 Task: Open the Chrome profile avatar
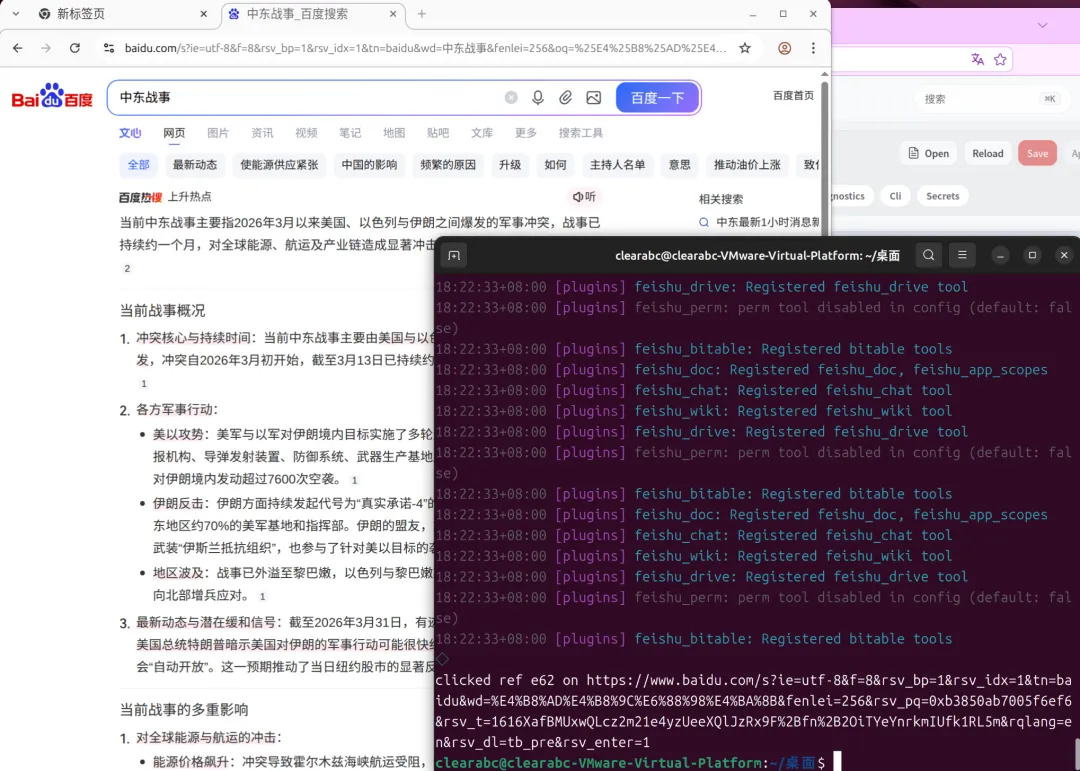click(x=785, y=48)
